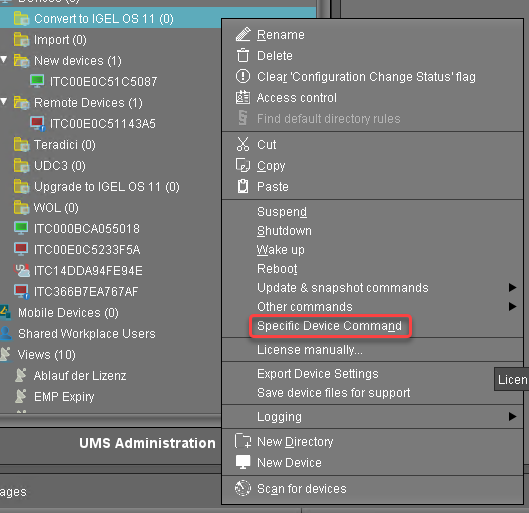Select the Shared Workplace Users node
This screenshot has height=513, width=529.
(87, 334)
